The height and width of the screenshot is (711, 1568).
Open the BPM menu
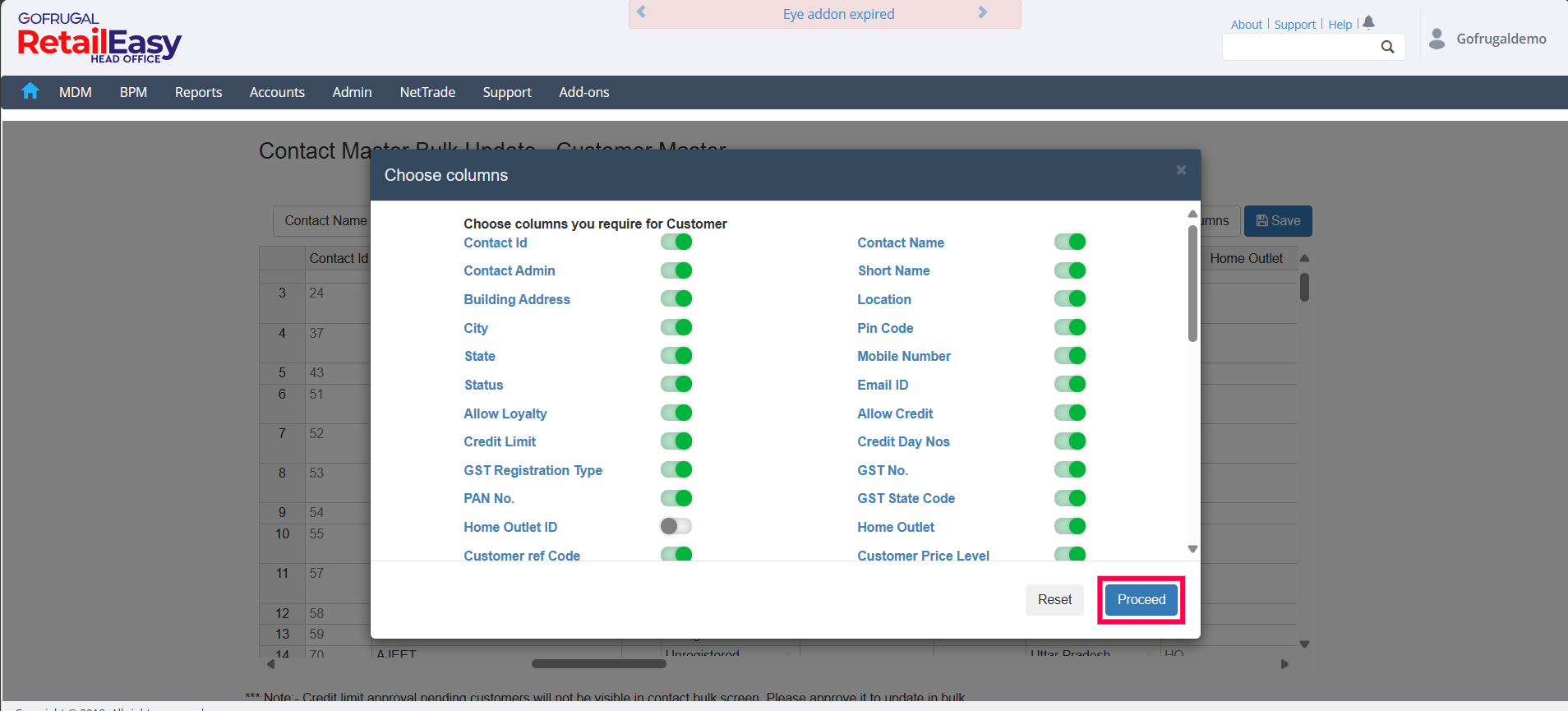[133, 92]
